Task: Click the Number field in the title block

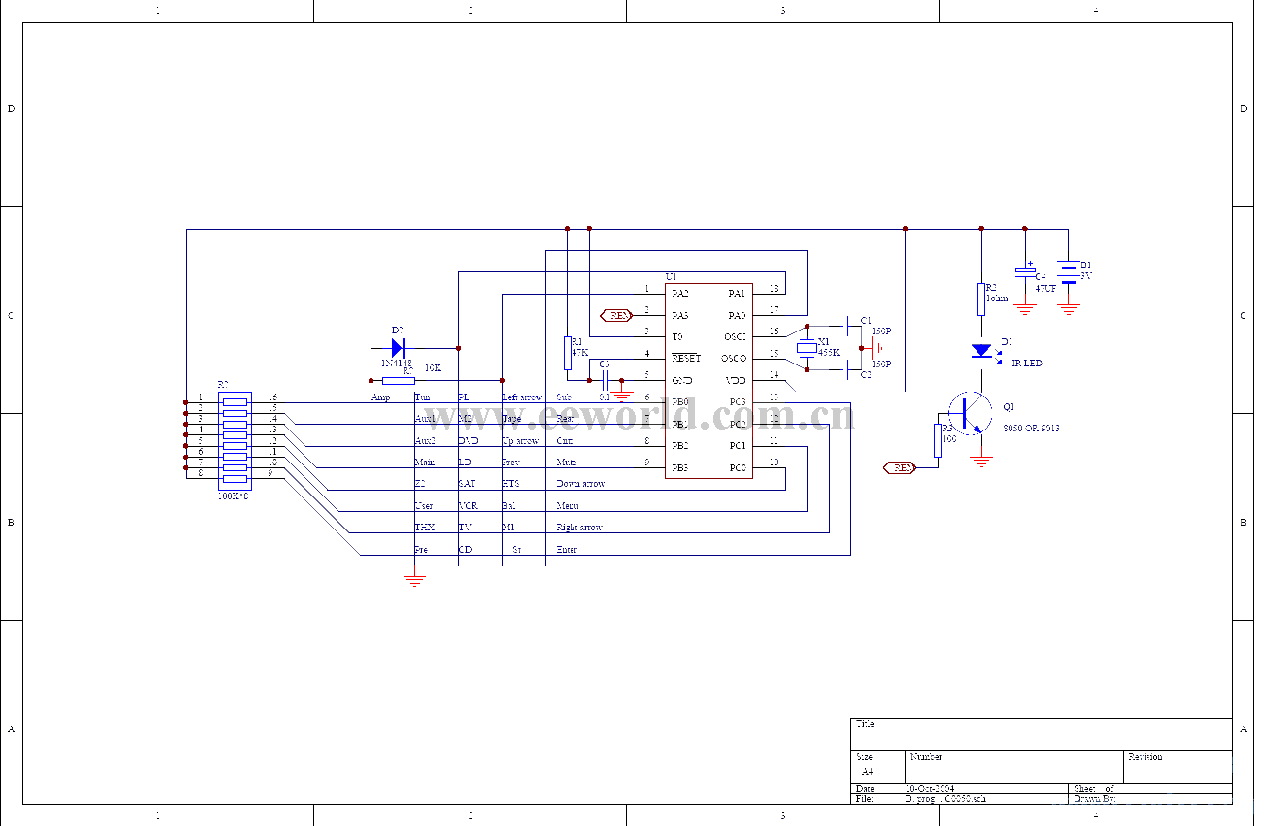Action: pyautogui.click(x=1014, y=767)
